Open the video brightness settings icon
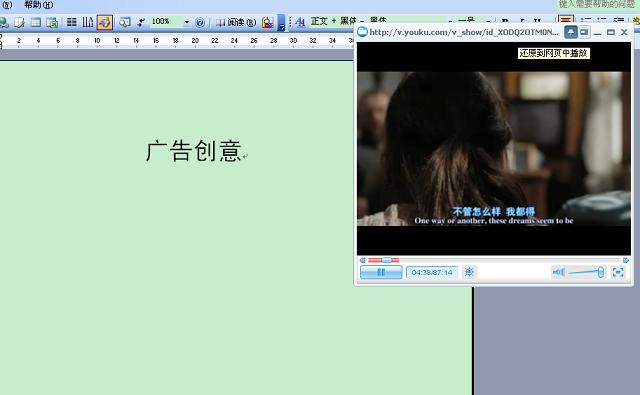This screenshot has width=640, height=395. pyautogui.click(x=469, y=272)
